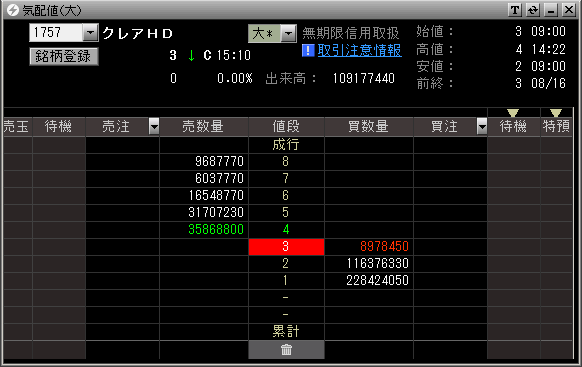Image resolution: width=582 pixels, height=367 pixels.
Task: Click the 買数量 column header
Action: (x=369, y=127)
